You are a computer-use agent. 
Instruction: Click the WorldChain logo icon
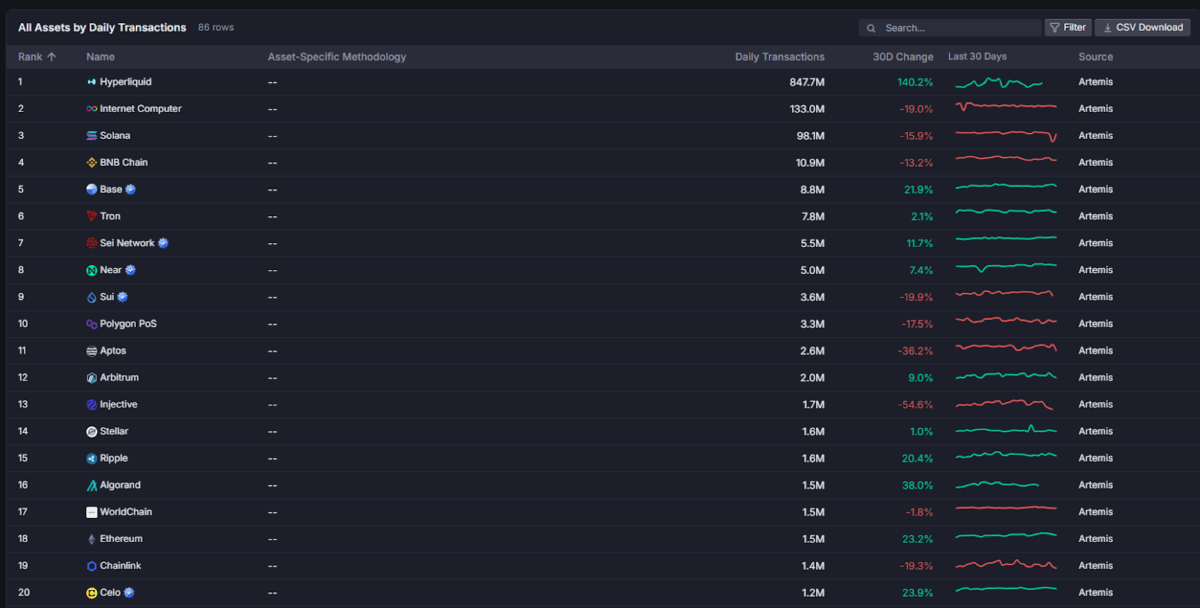coord(92,512)
